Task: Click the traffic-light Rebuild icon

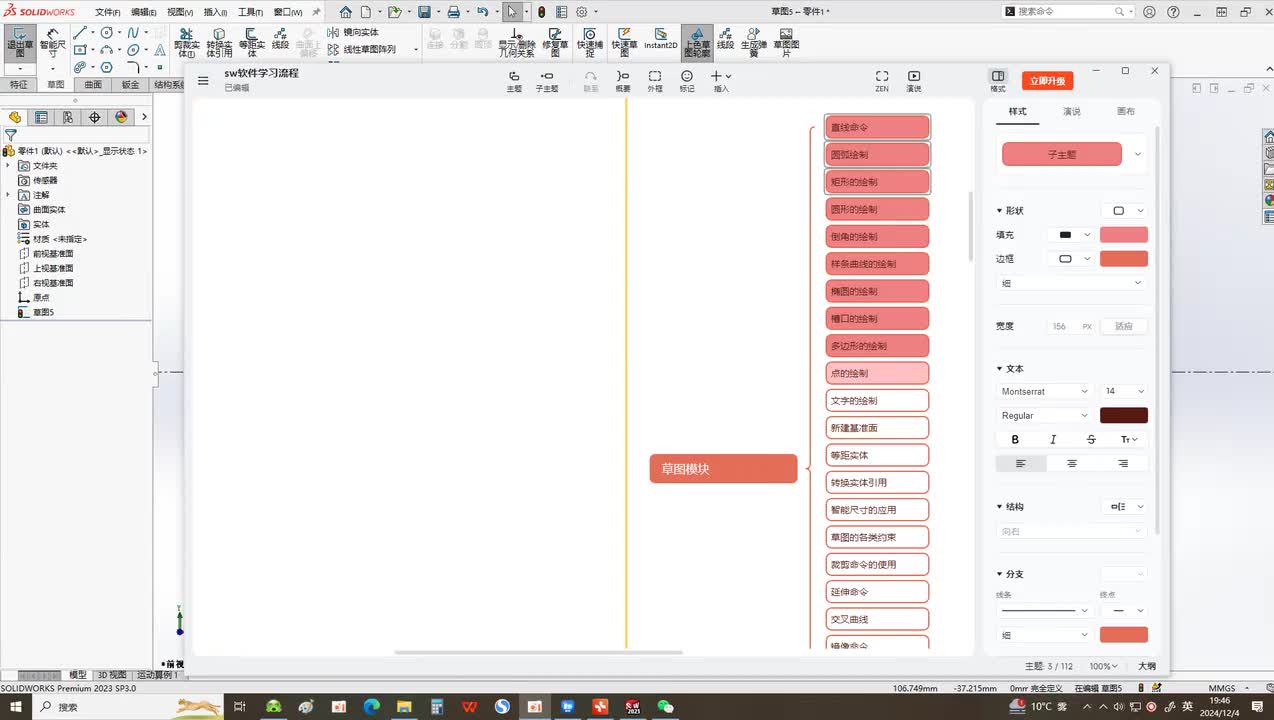Action: coord(541,12)
